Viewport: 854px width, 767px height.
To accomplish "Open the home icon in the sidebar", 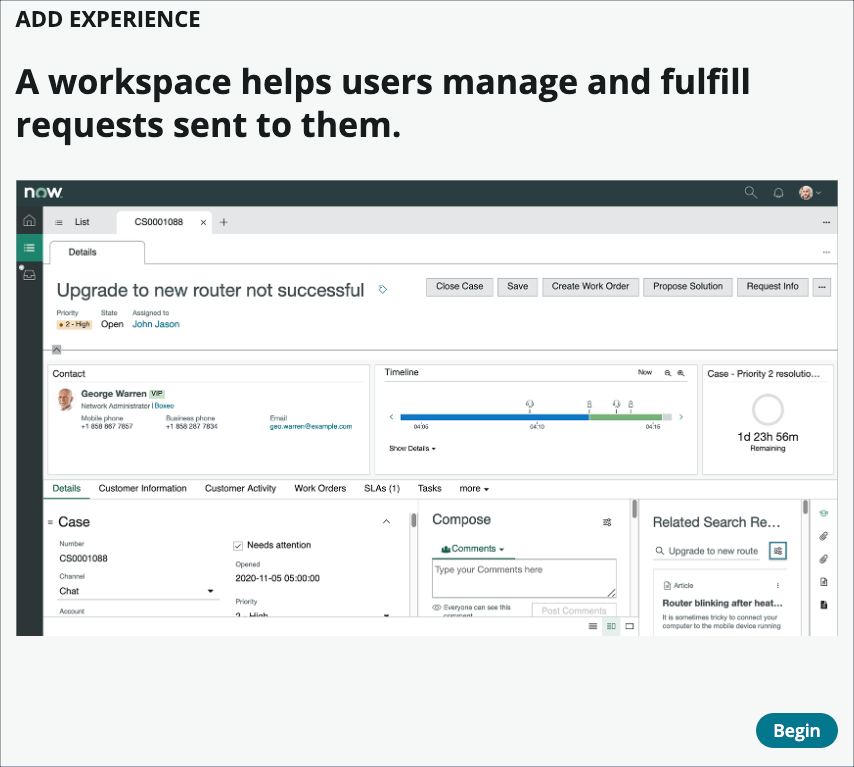I will coord(29,219).
